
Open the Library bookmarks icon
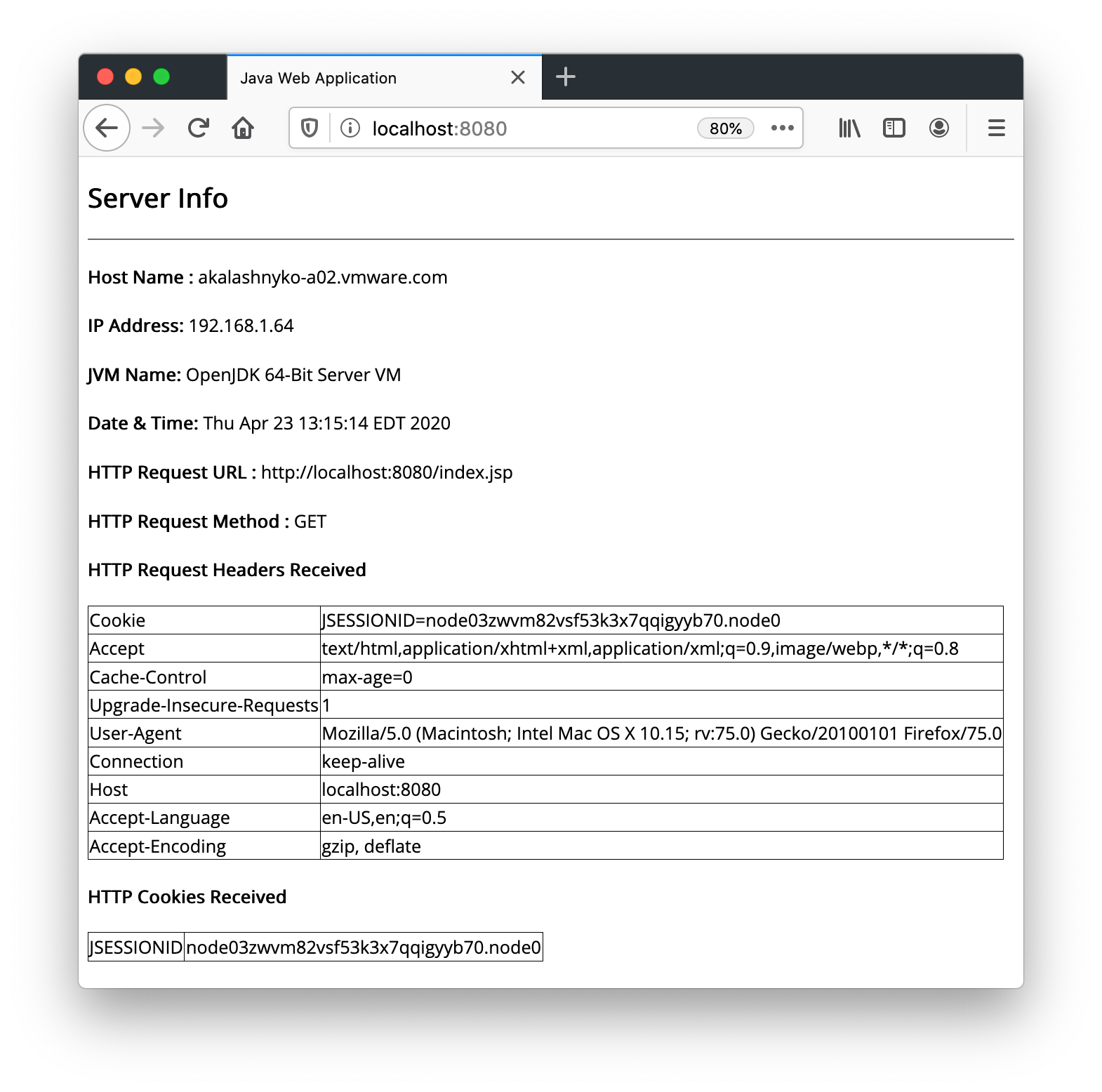coord(849,128)
